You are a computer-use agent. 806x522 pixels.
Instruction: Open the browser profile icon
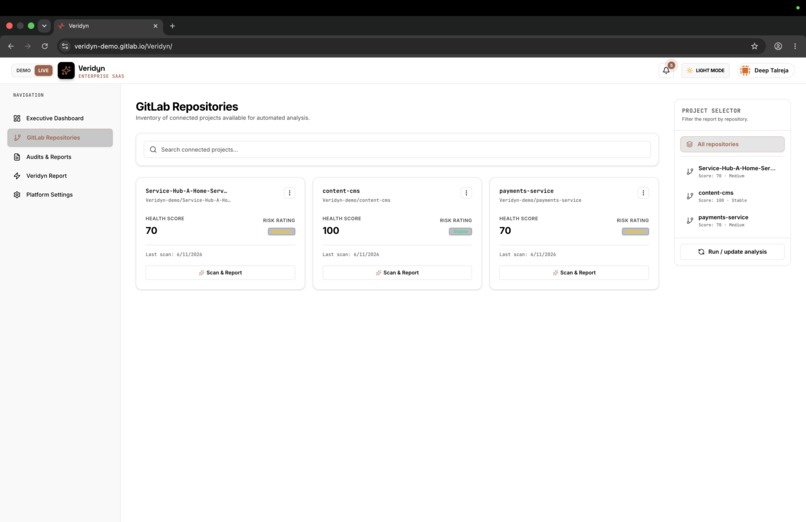click(x=778, y=46)
